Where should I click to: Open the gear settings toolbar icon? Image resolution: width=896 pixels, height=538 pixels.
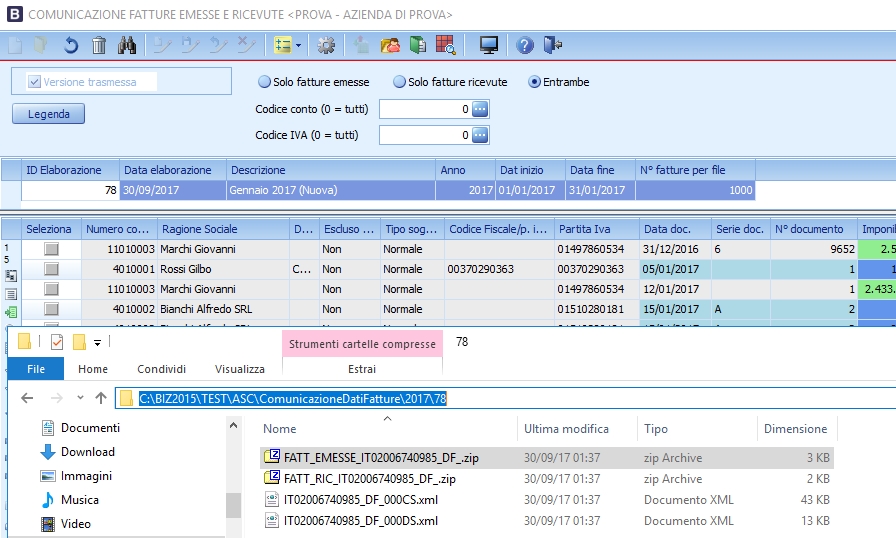click(325, 45)
